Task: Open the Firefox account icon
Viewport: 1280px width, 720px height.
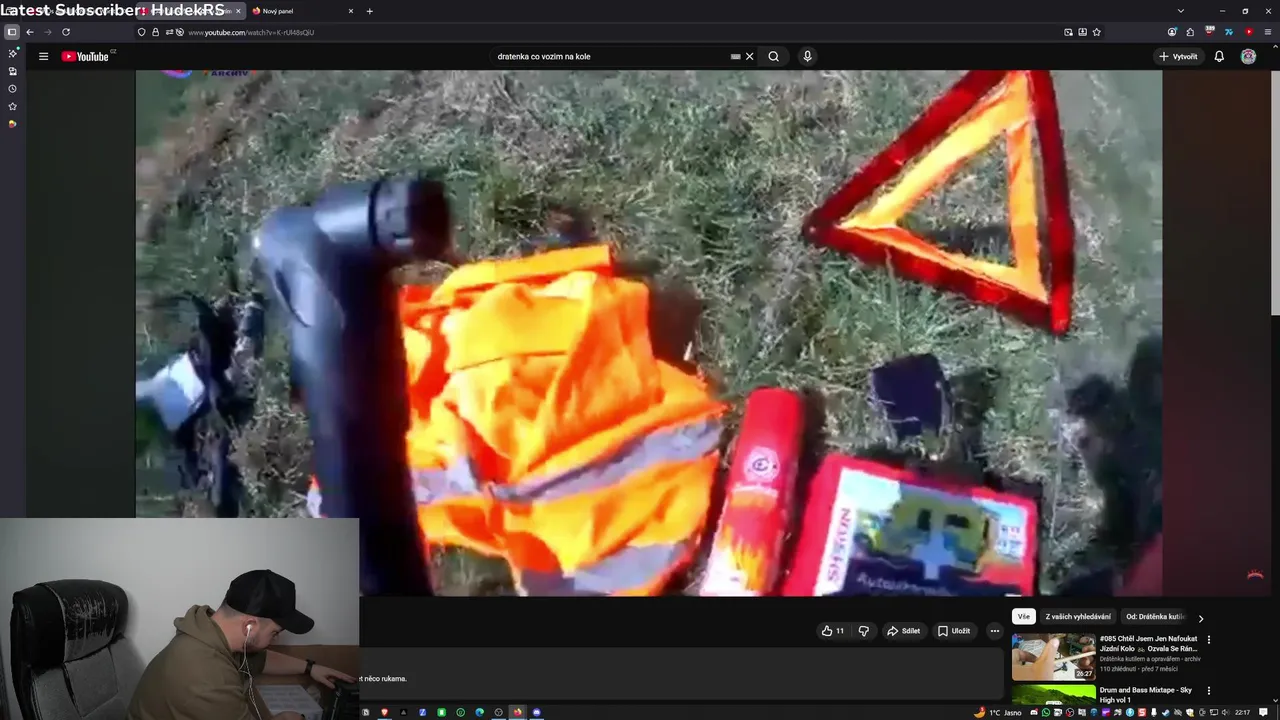Action: [1172, 32]
